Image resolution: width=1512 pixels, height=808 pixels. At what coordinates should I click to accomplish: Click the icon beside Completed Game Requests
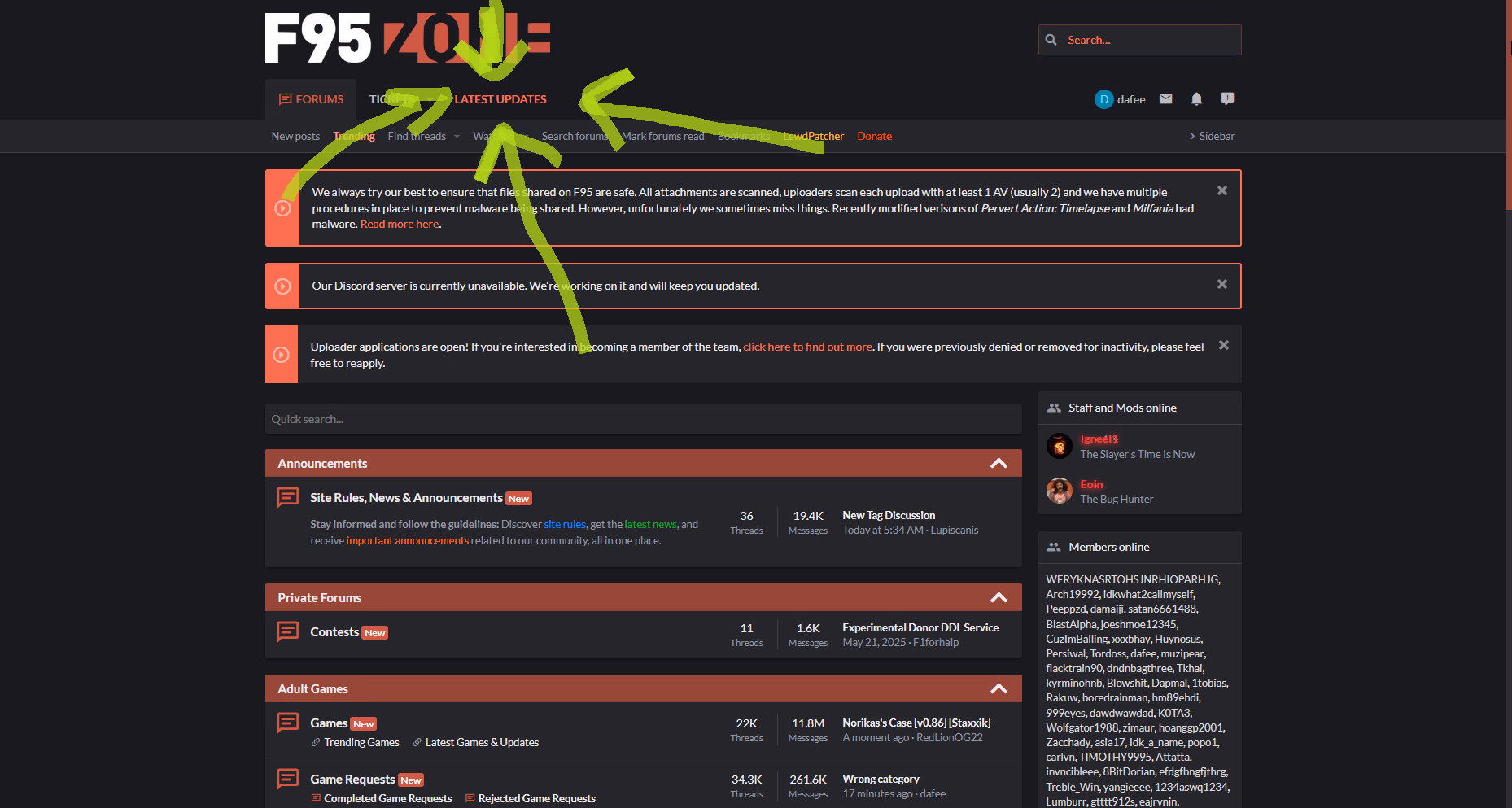click(316, 798)
